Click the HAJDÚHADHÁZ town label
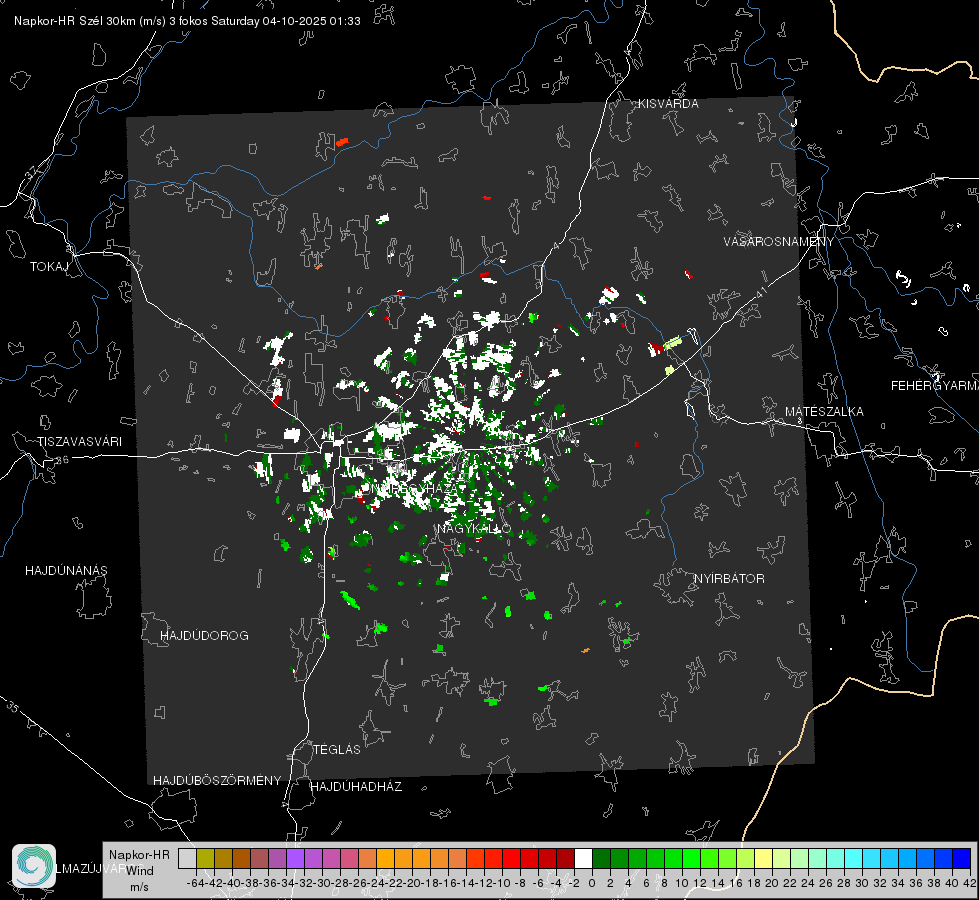 click(x=357, y=787)
